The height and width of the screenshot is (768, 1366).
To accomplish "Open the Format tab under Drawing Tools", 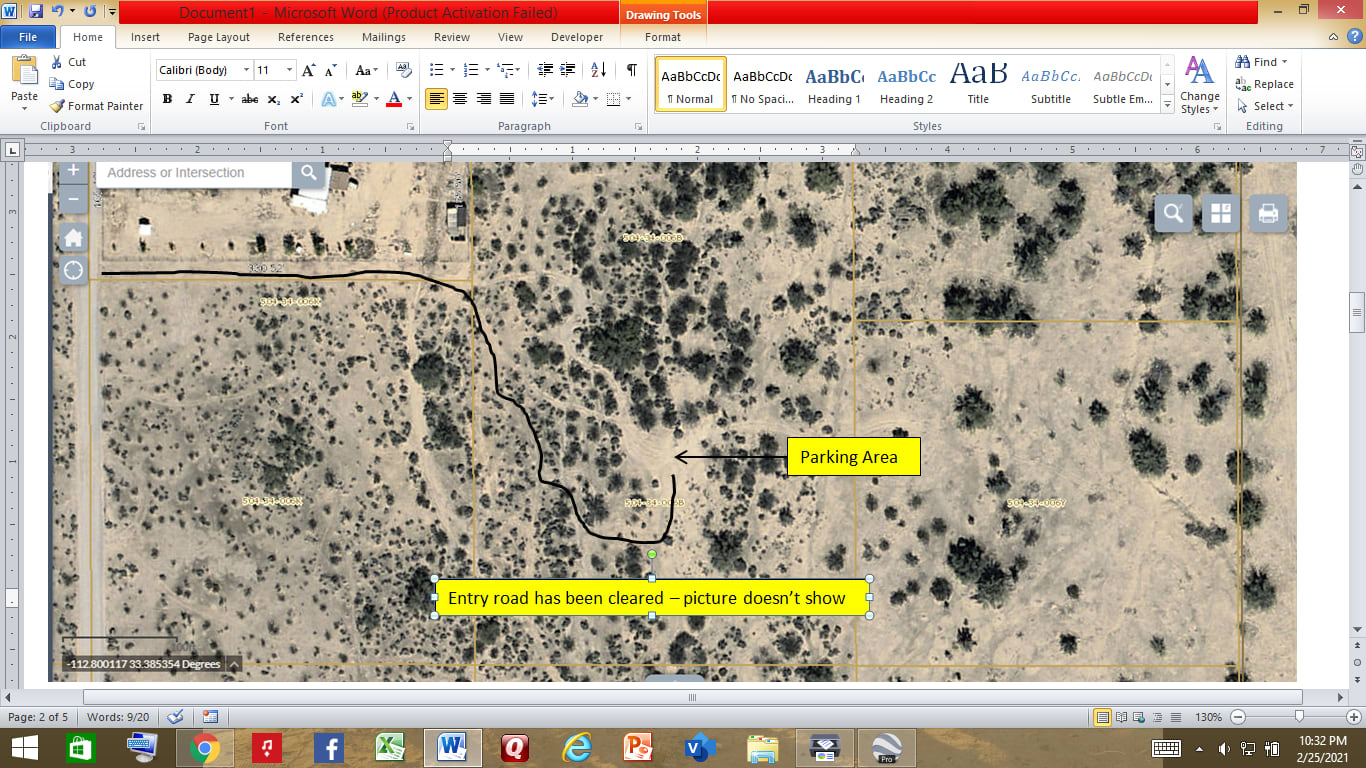I will coord(662,37).
